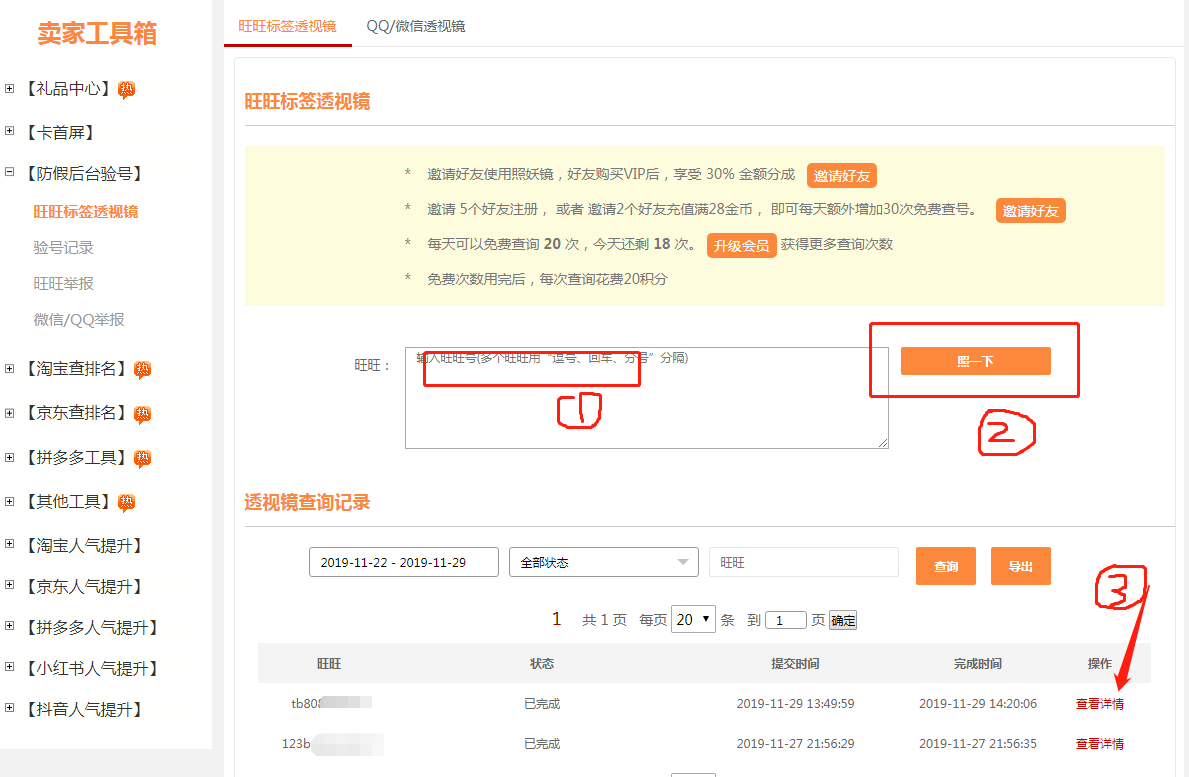The image size is (1189, 777).
Task: Expand the 卡首屏 section
Action: click(10, 131)
